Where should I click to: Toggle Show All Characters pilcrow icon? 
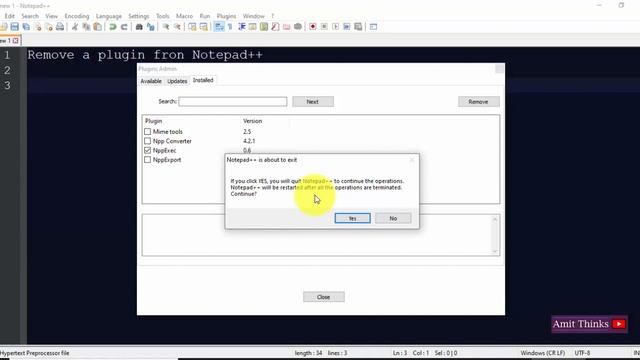point(230,27)
